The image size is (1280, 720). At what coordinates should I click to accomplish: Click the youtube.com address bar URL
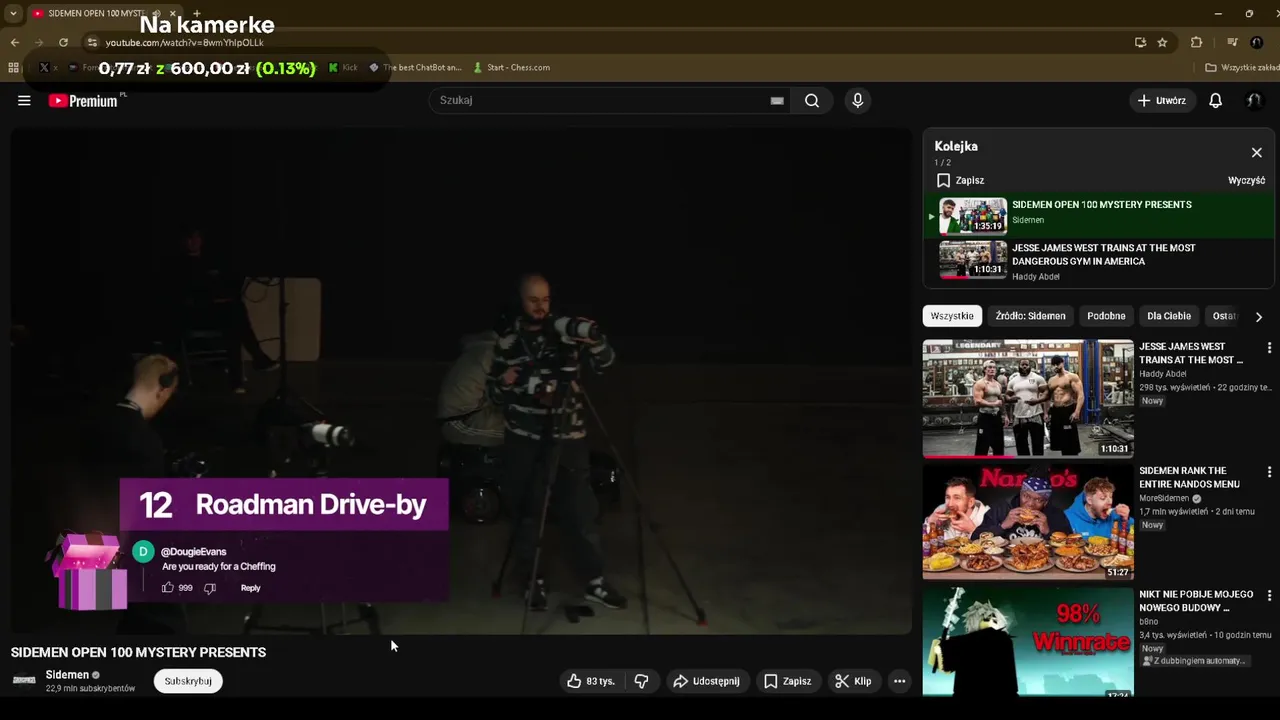click(185, 43)
